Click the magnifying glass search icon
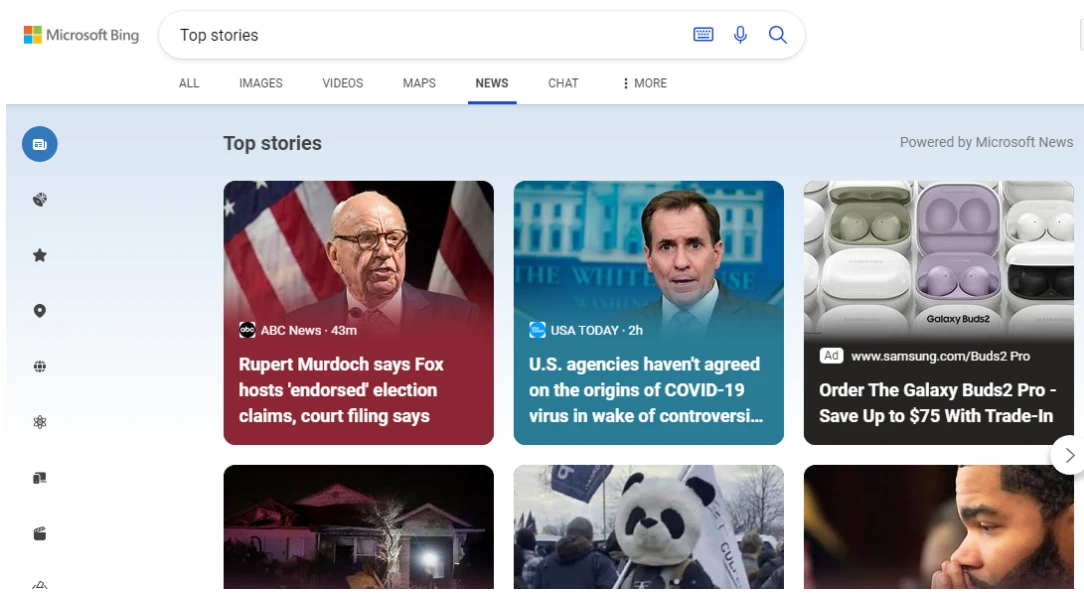Screen dimensions: 1084x598 click(777, 35)
